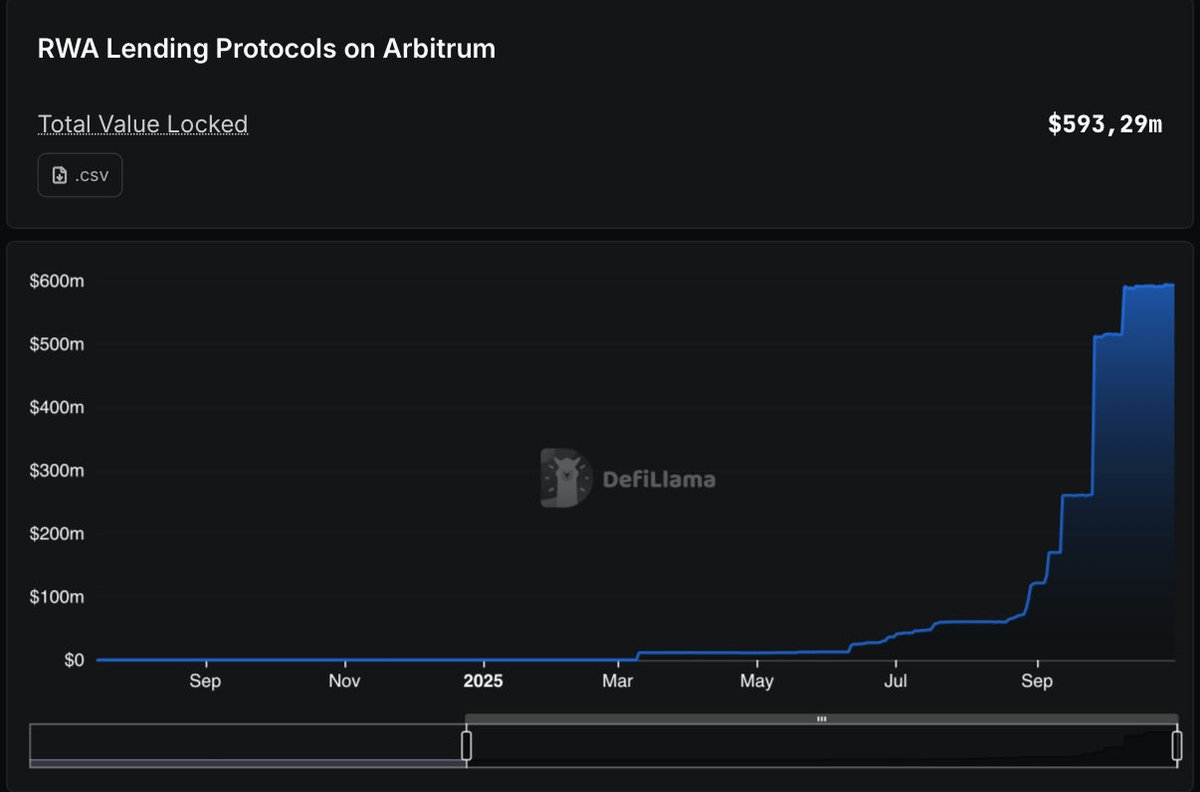Click the 2025 axis label

coord(484,681)
